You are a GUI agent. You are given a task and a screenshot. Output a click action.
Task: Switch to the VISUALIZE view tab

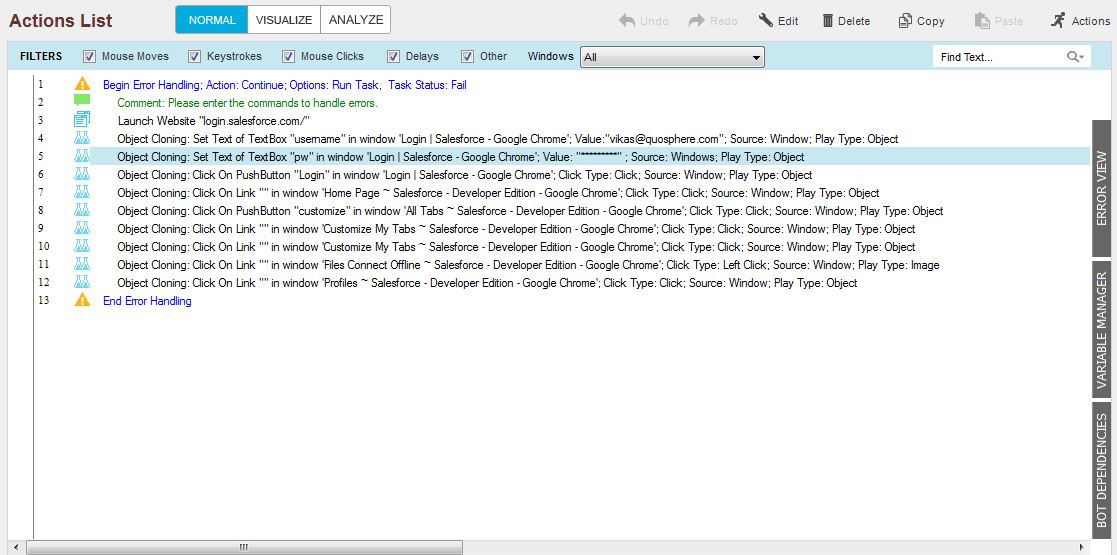click(x=284, y=20)
